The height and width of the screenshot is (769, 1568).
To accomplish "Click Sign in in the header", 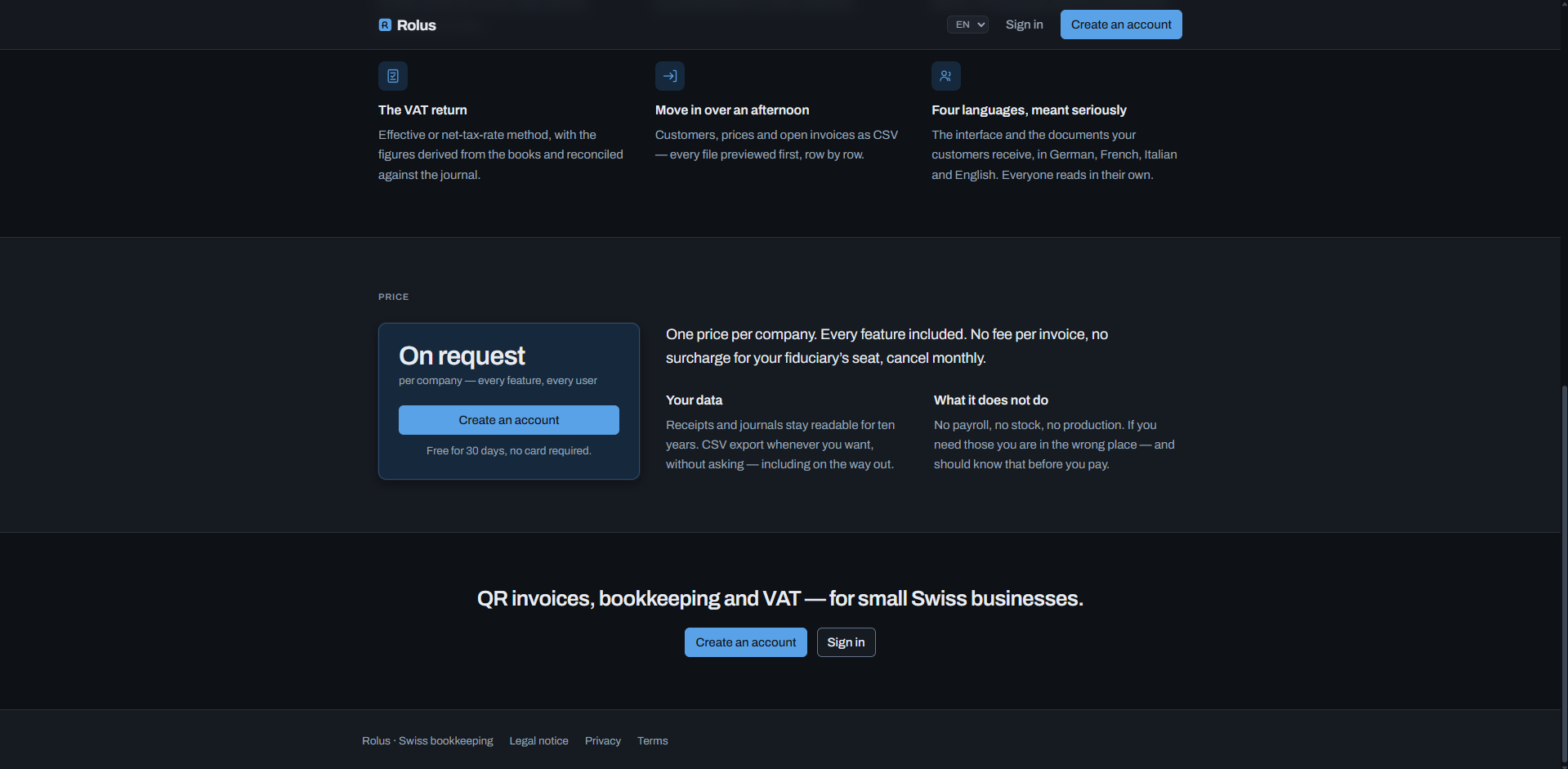I will 1024,25.
